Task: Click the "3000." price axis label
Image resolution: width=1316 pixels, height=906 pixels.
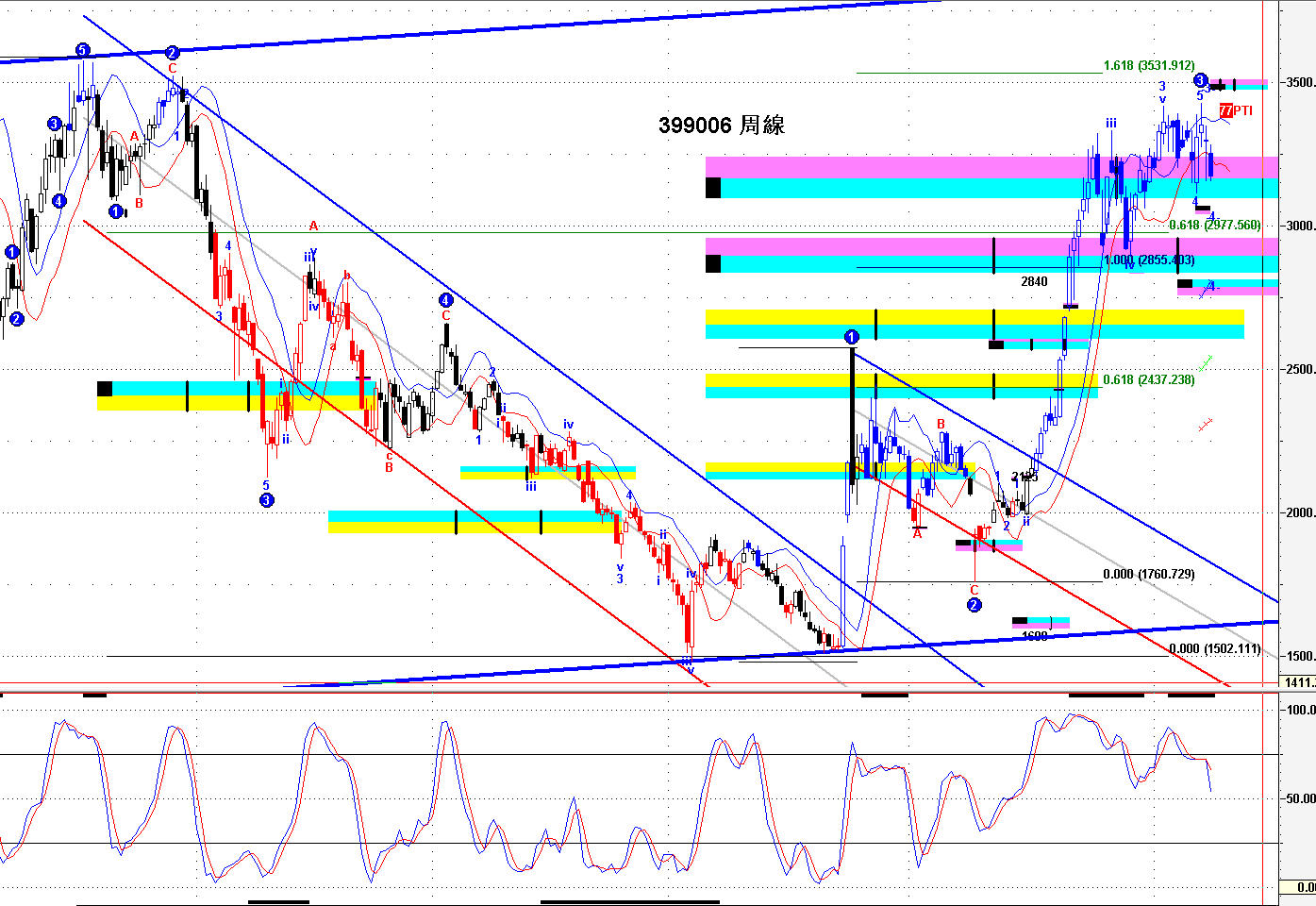Action: pyautogui.click(x=1301, y=226)
